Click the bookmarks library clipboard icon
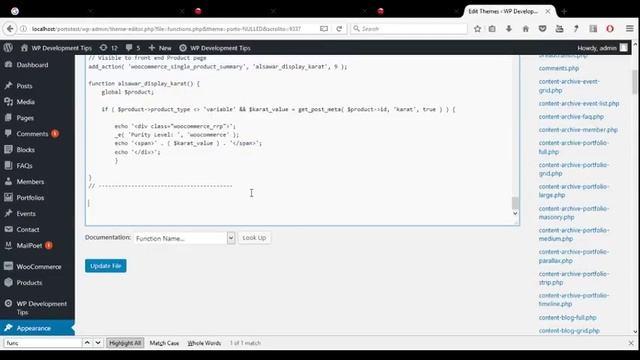Image resolution: width=640 pixels, height=360 pixels. pos(492,29)
